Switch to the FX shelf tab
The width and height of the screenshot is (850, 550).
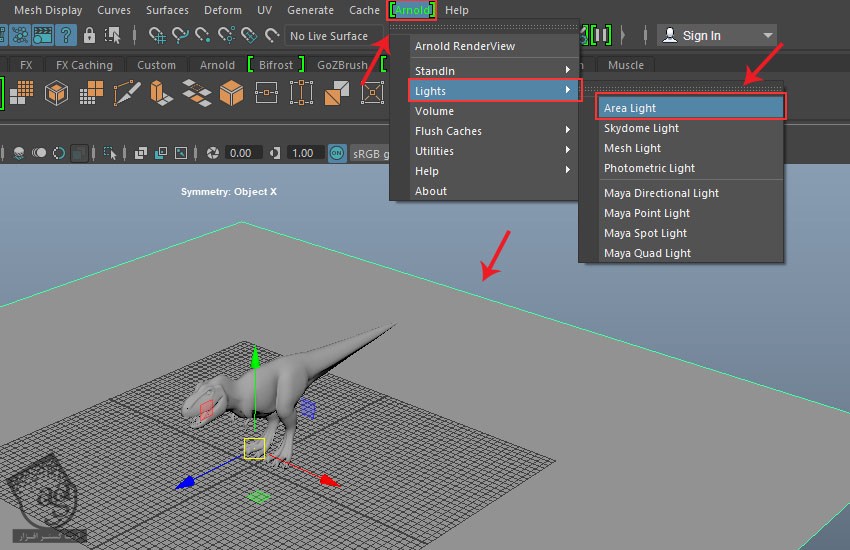click(x=25, y=65)
